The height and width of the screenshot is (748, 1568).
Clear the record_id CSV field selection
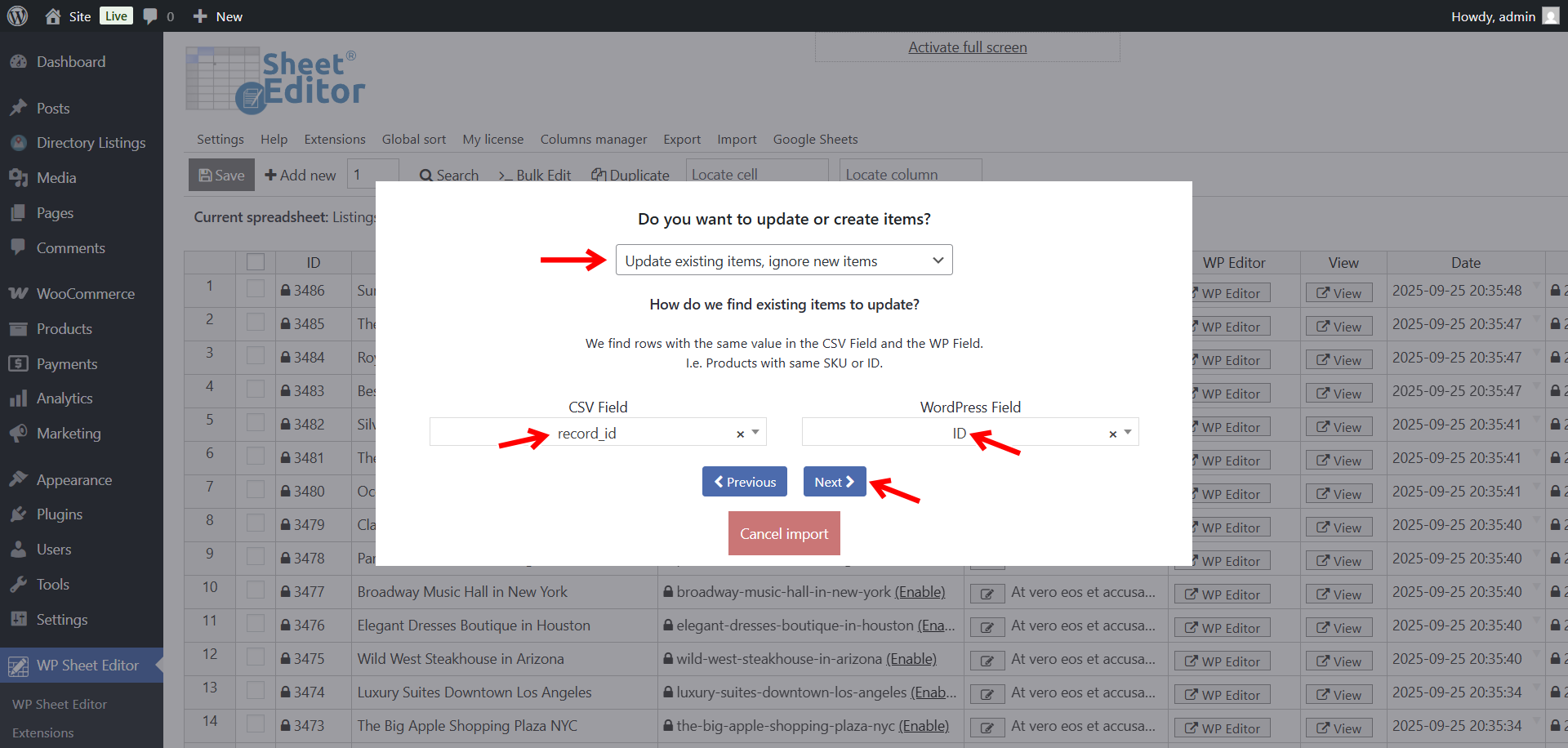point(740,434)
